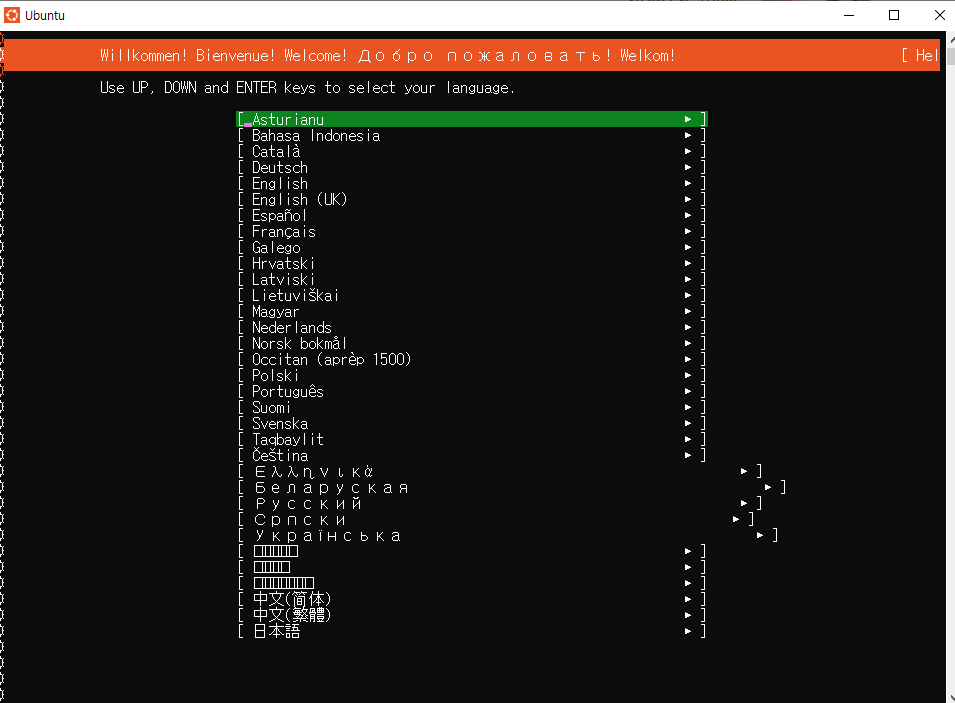Pick Deutsch as installer language
This screenshot has height=703, width=955.
[x=472, y=168]
